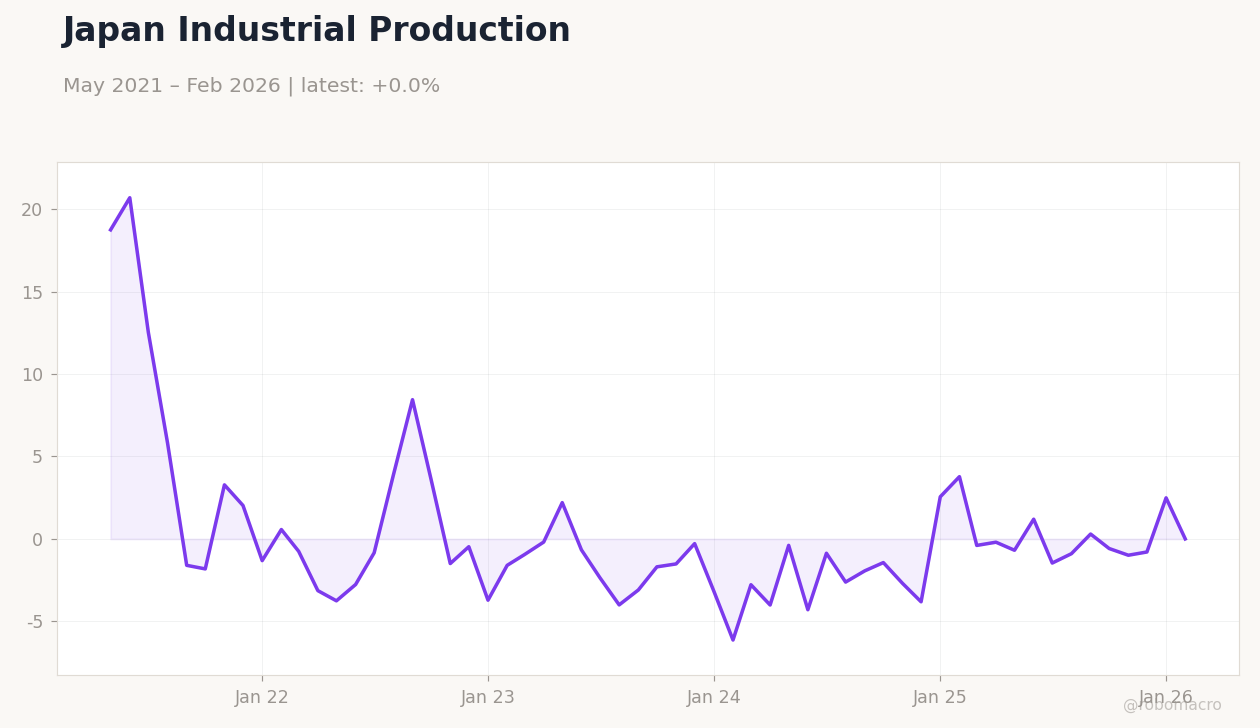This screenshot has height=728, width=1260.
Task: Select the y-axis label 15
Action: [32, 293]
